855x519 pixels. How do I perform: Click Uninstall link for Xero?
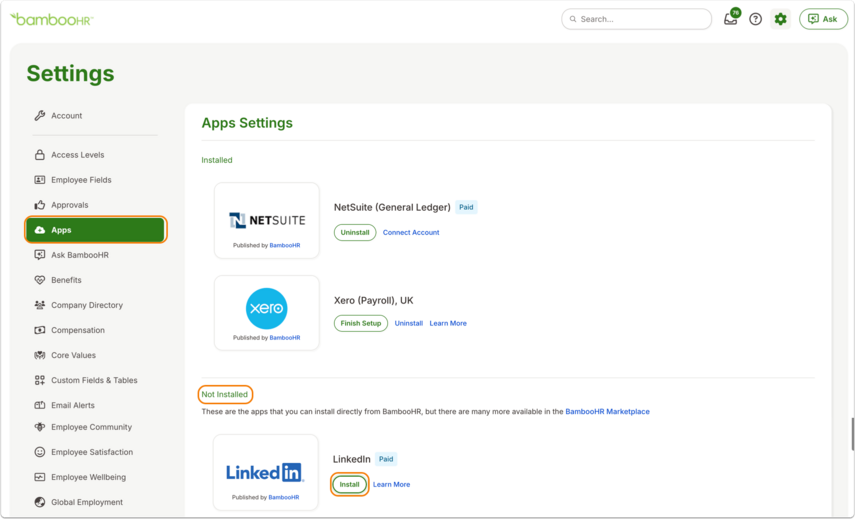[408, 323]
